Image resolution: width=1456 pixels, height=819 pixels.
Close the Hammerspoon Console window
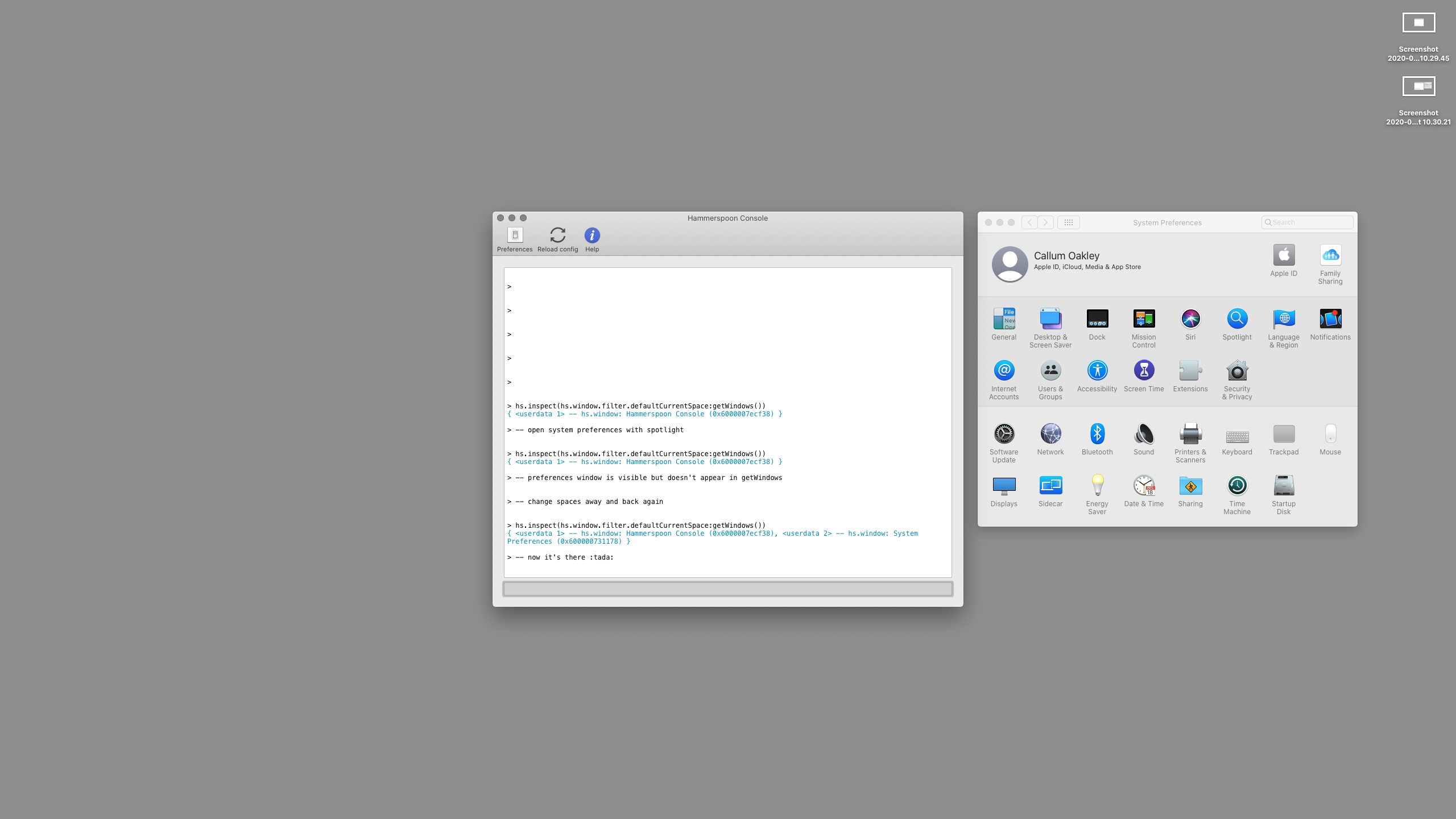[x=500, y=218]
